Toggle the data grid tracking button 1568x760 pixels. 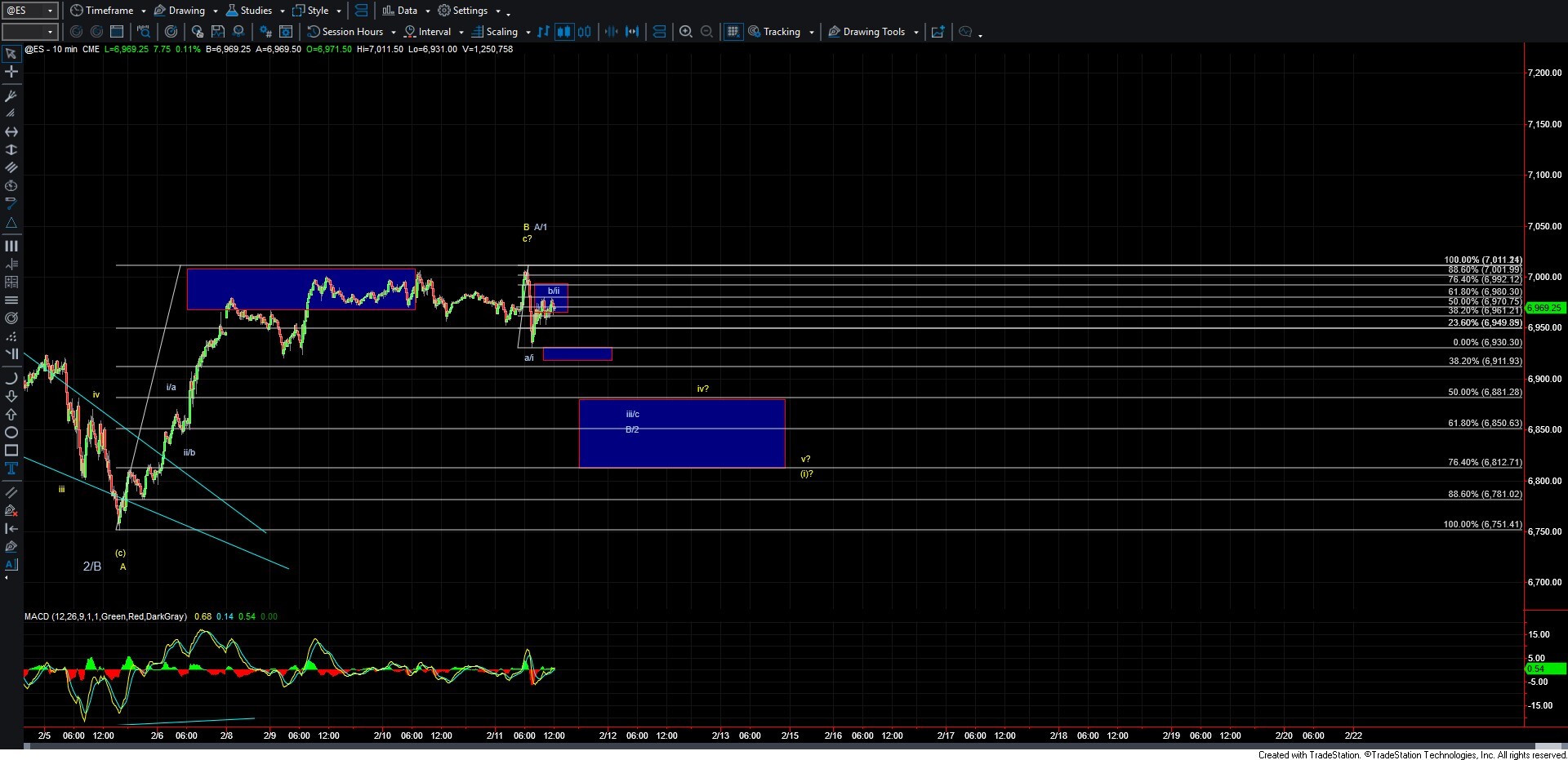(733, 32)
